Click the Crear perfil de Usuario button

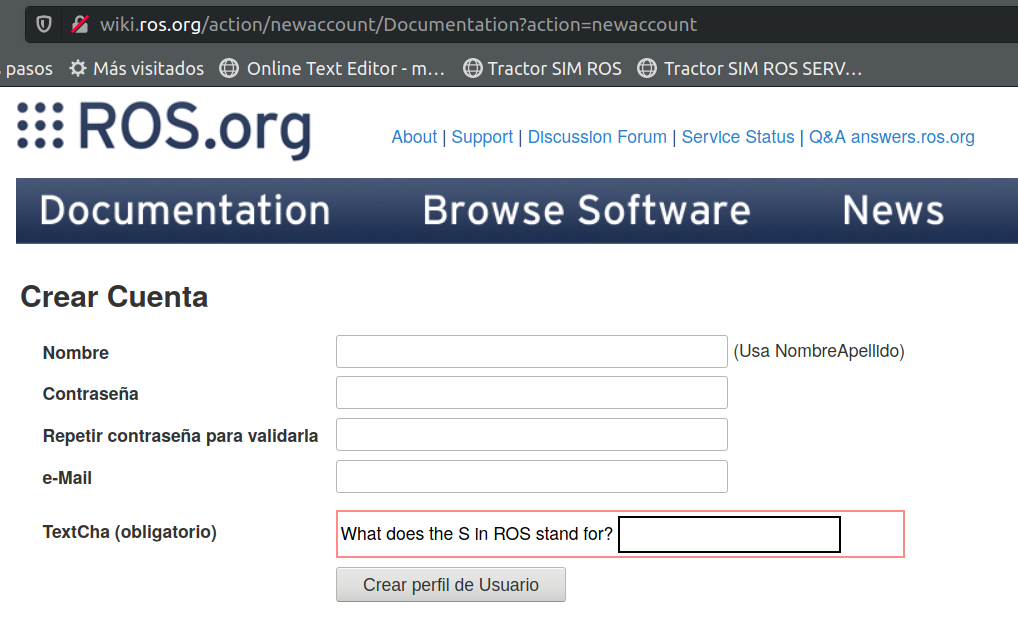coord(451,585)
